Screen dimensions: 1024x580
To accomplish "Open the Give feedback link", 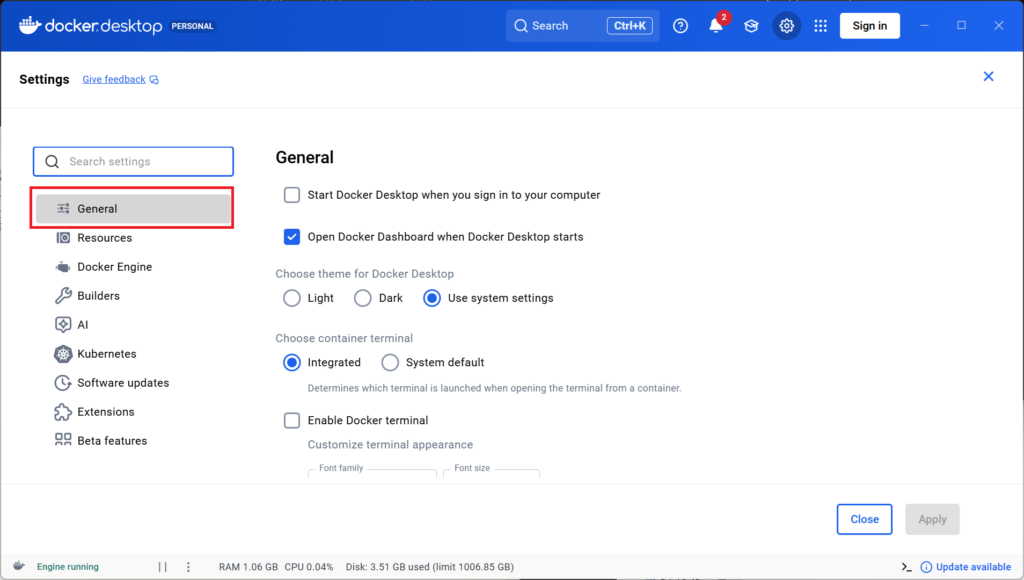I will tap(114, 79).
